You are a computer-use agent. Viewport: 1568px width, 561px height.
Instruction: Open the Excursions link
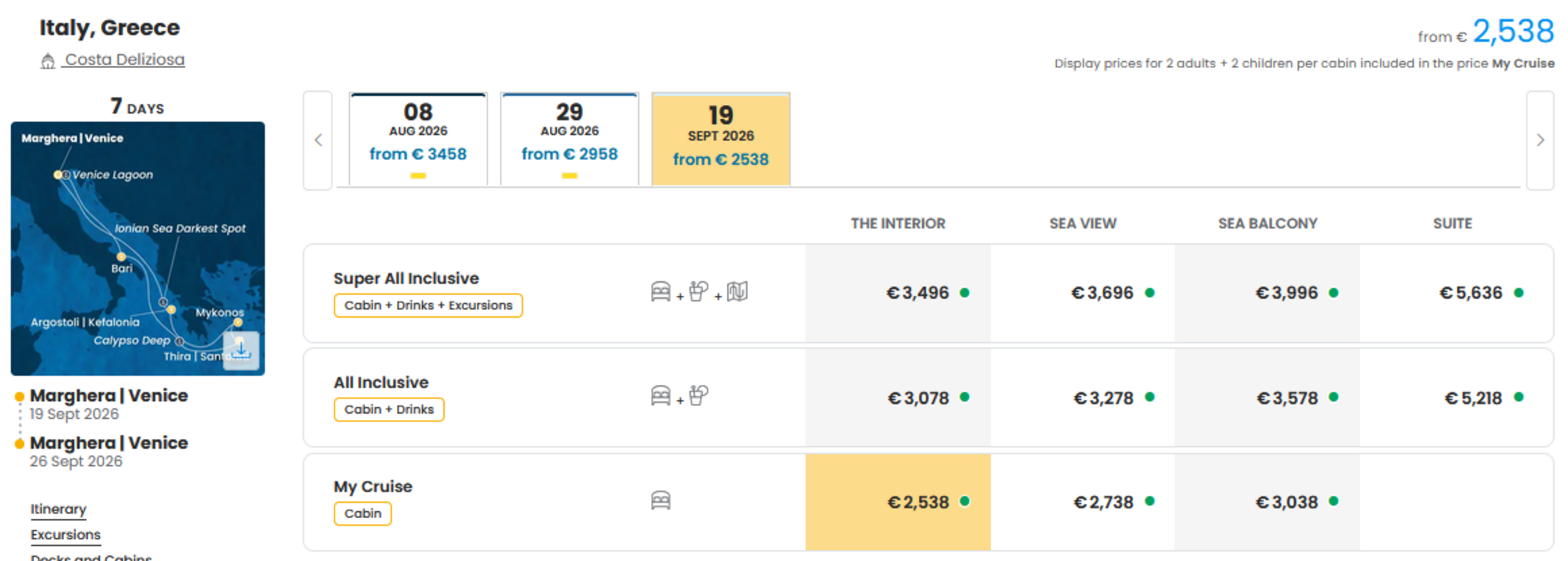click(x=65, y=535)
